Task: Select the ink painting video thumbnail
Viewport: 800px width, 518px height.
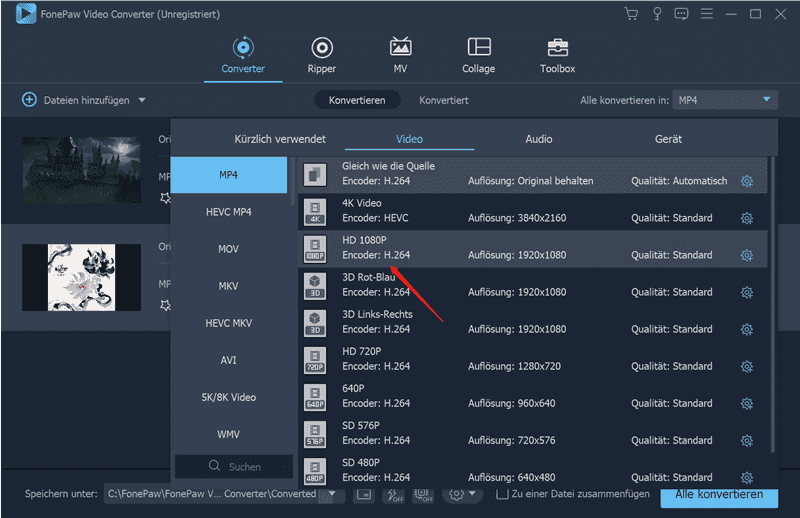Action: coord(82,277)
